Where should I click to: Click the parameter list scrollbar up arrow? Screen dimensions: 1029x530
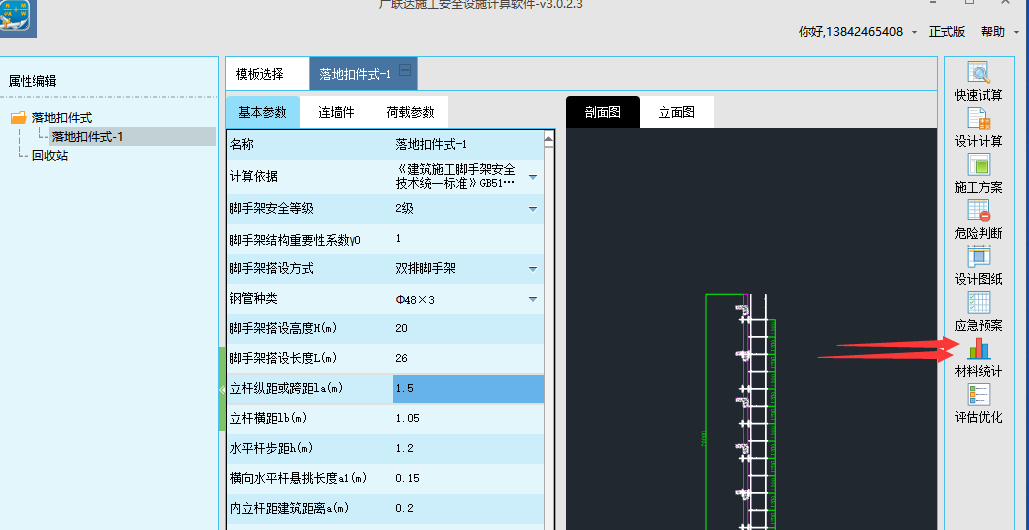550,140
